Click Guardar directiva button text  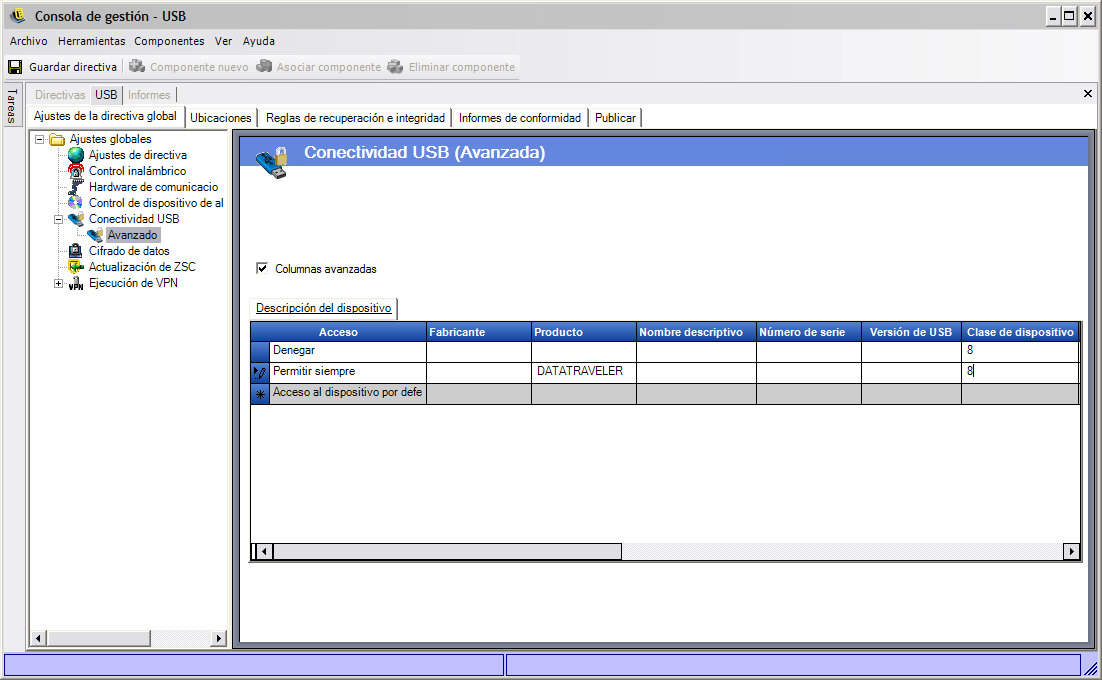tap(73, 67)
